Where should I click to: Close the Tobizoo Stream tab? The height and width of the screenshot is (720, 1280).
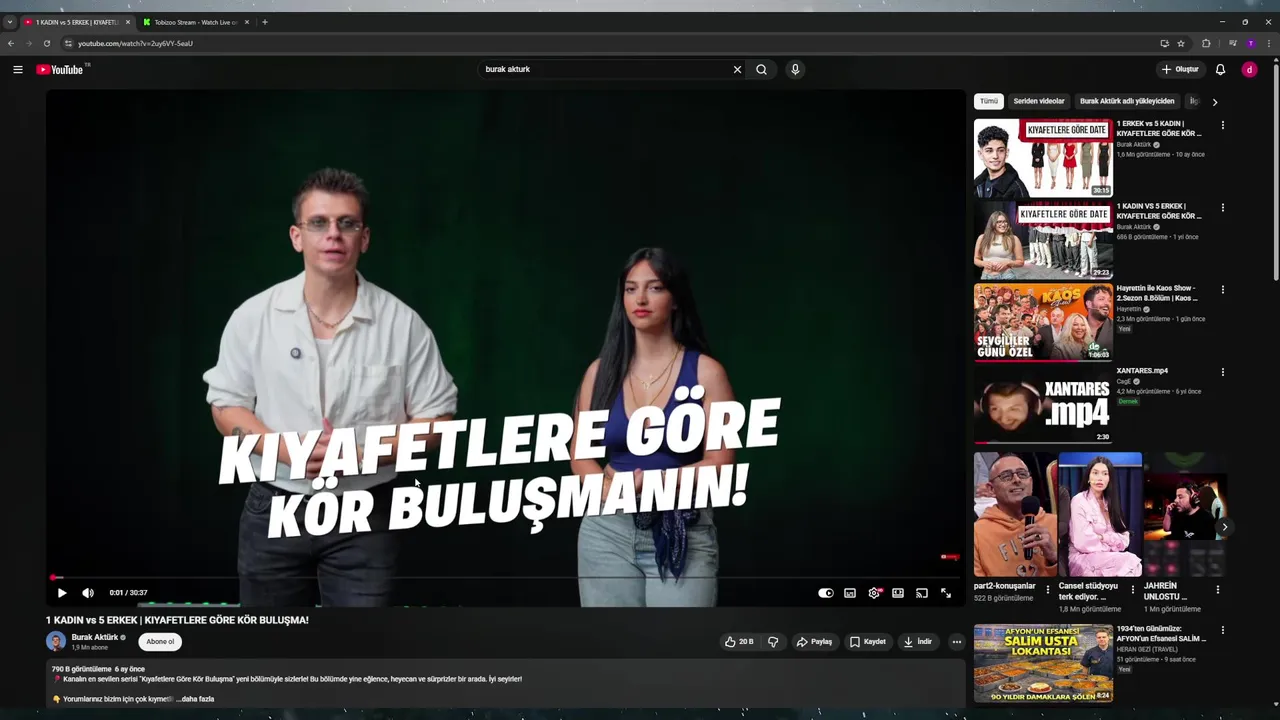(247, 22)
